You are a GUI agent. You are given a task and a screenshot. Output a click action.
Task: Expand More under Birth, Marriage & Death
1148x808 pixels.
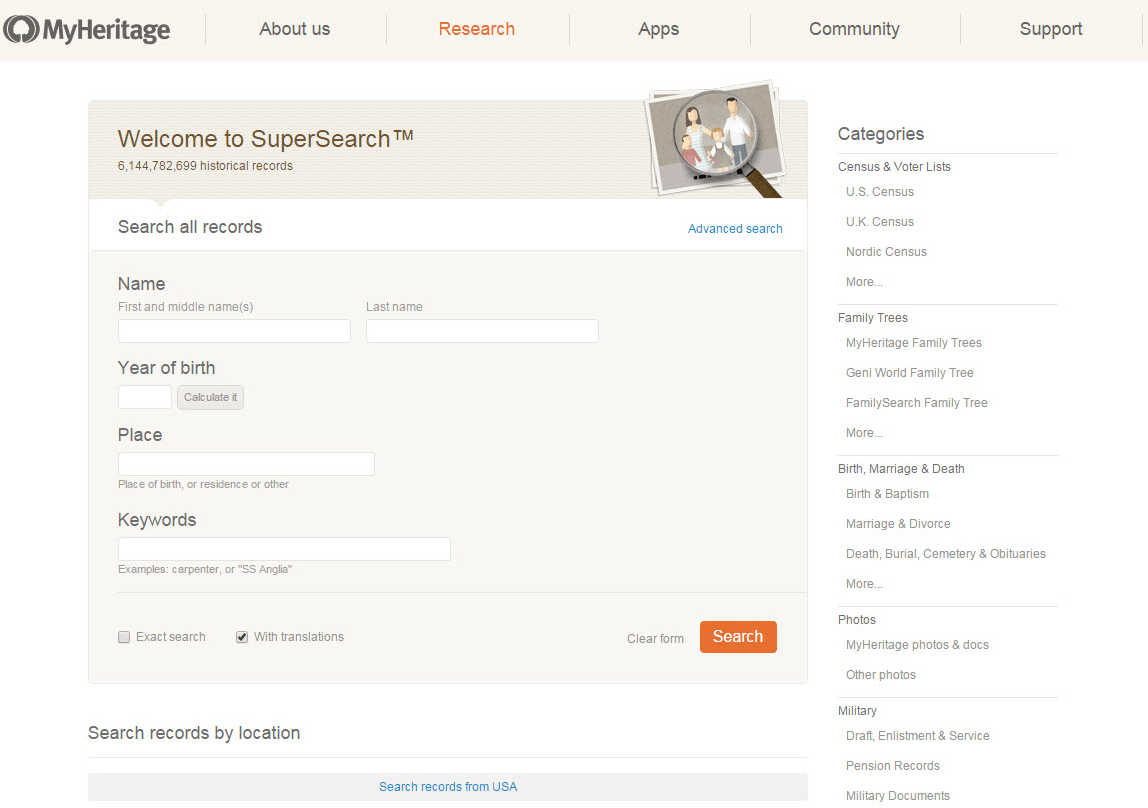click(862, 583)
